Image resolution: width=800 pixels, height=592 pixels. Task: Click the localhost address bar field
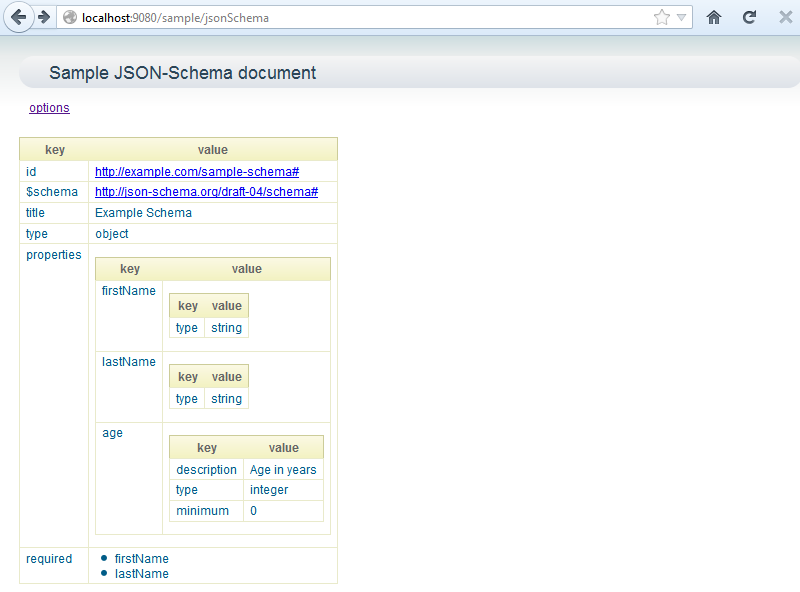click(x=350, y=17)
